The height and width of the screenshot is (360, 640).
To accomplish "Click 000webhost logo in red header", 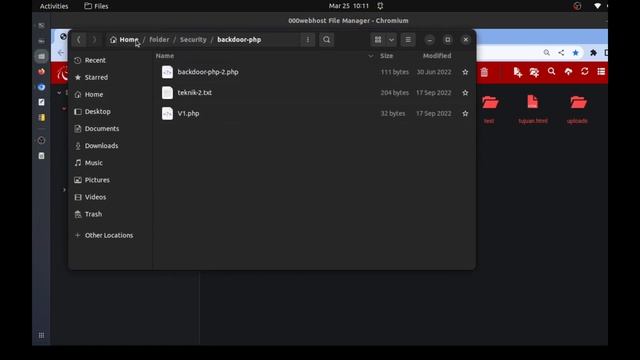I will [x=62, y=73].
